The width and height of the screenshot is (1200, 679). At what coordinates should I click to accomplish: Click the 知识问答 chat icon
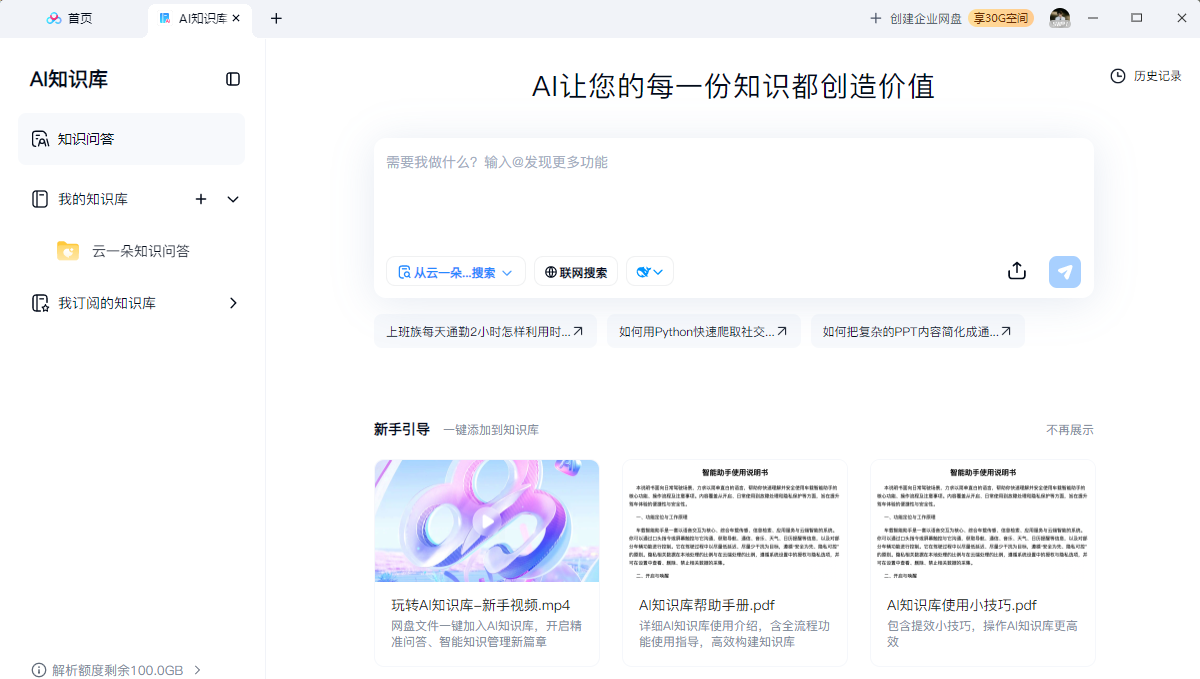(40, 139)
